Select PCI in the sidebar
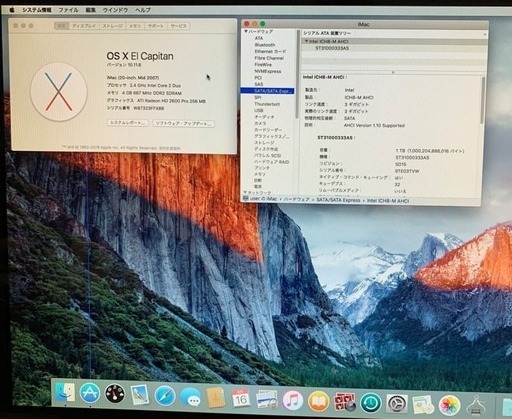This screenshot has height=419, width=512. (258, 78)
